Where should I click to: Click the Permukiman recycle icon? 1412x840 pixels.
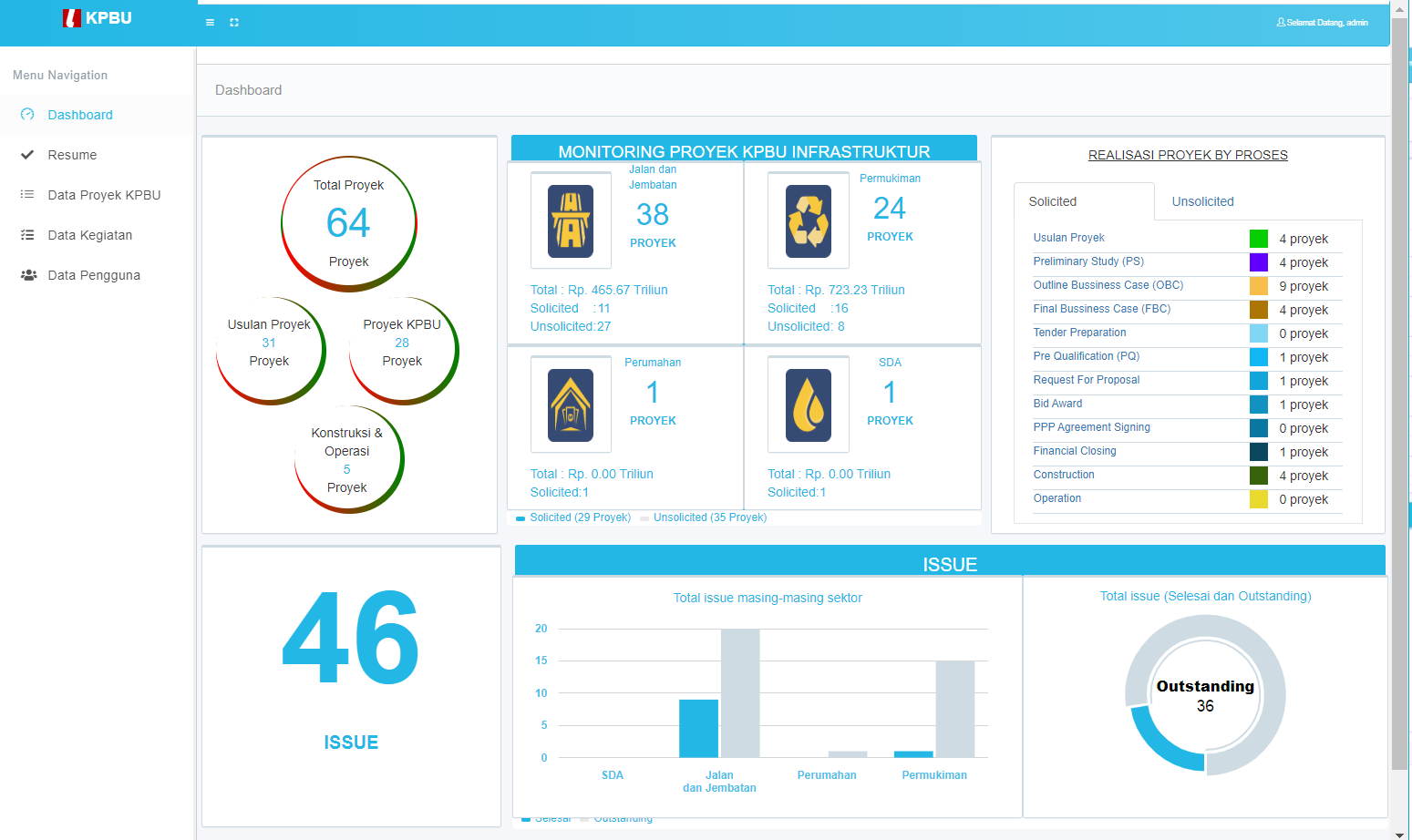pyautogui.click(x=809, y=220)
